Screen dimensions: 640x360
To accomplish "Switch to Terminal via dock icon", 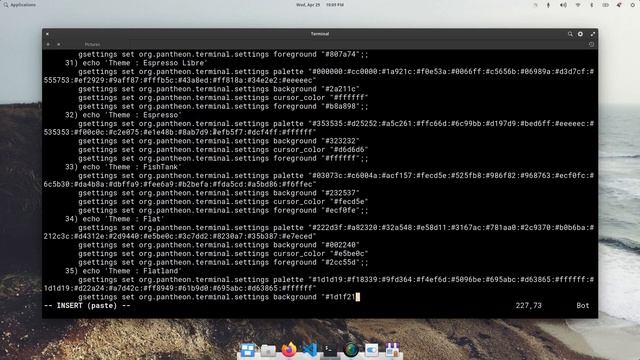I will coord(330,350).
